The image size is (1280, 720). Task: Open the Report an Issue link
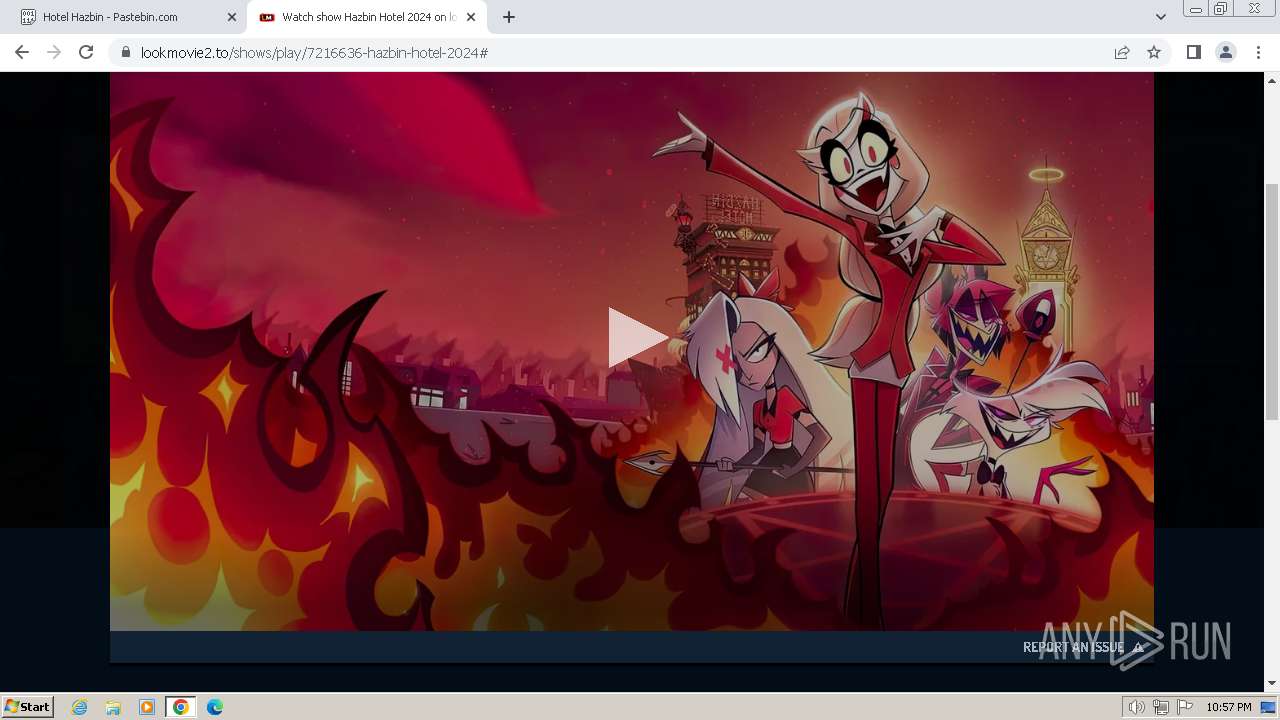pyautogui.click(x=1083, y=647)
